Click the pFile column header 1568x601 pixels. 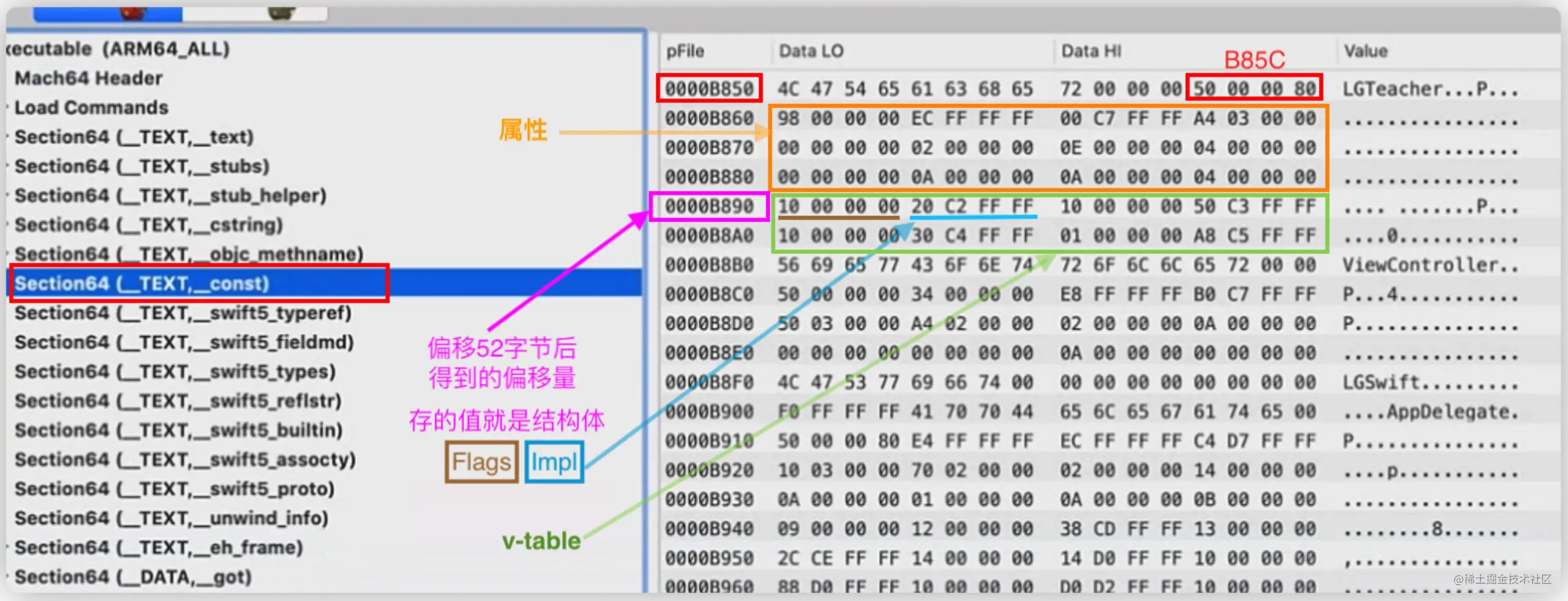pyautogui.click(x=685, y=51)
